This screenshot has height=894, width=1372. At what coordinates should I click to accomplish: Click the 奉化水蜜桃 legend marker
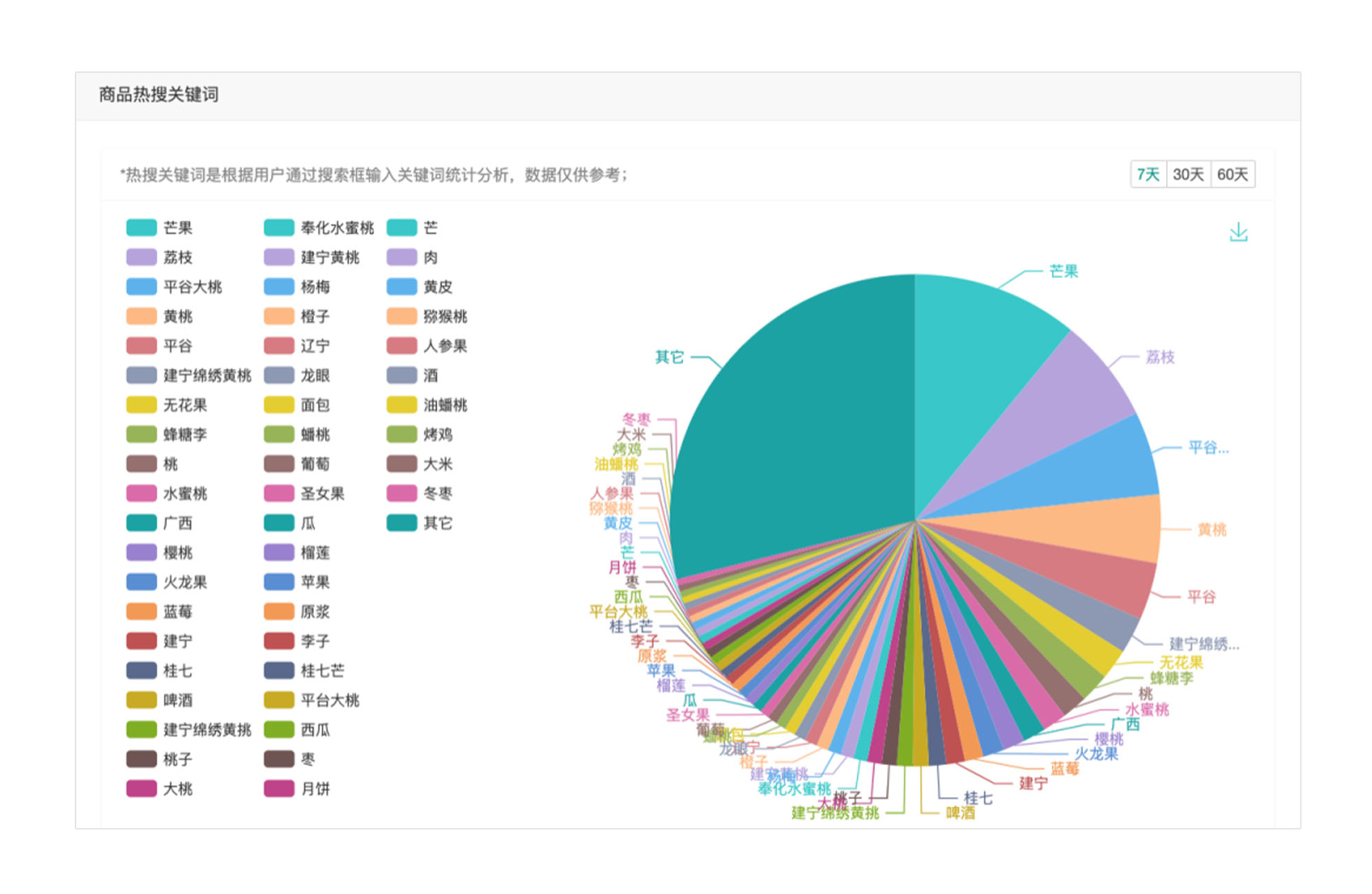pos(279,228)
